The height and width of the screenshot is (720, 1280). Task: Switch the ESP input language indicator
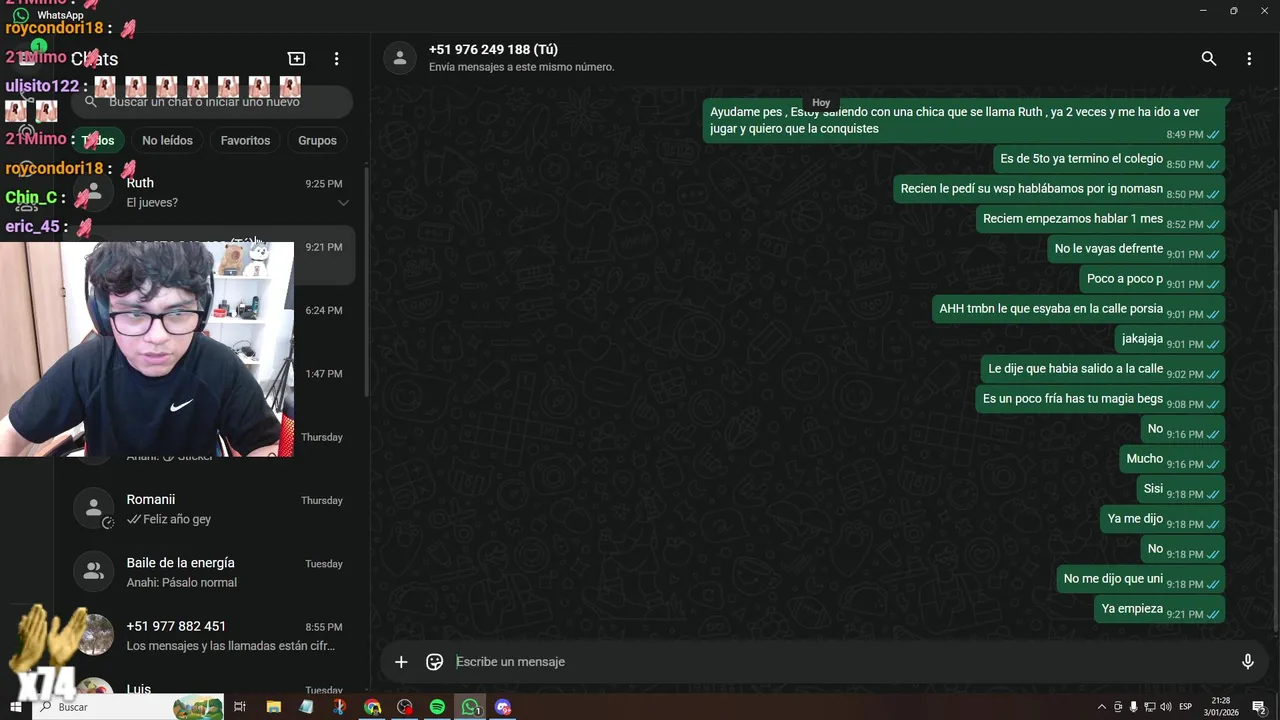coord(1187,707)
